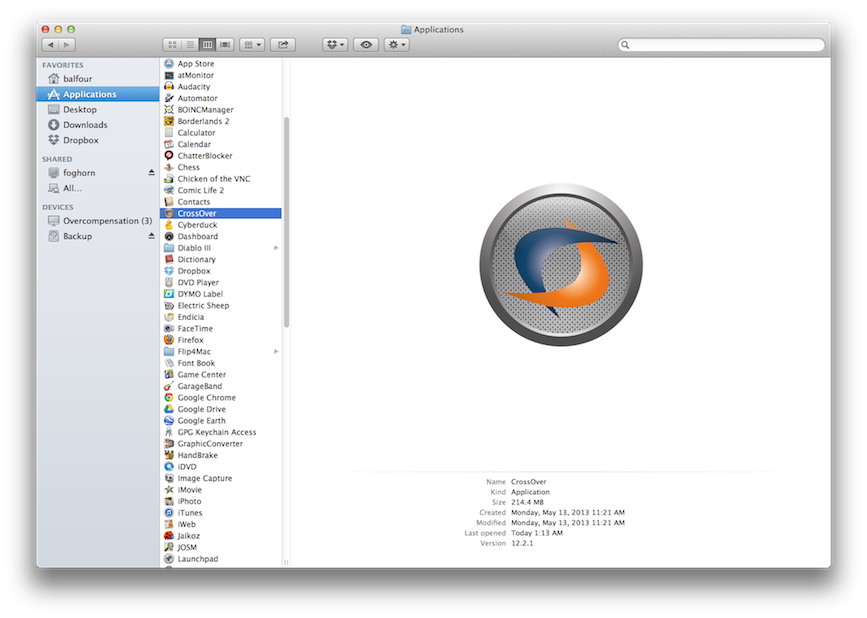The width and height of the screenshot is (867, 618).
Task: Switch to Cover Flow view
Action: point(225,45)
